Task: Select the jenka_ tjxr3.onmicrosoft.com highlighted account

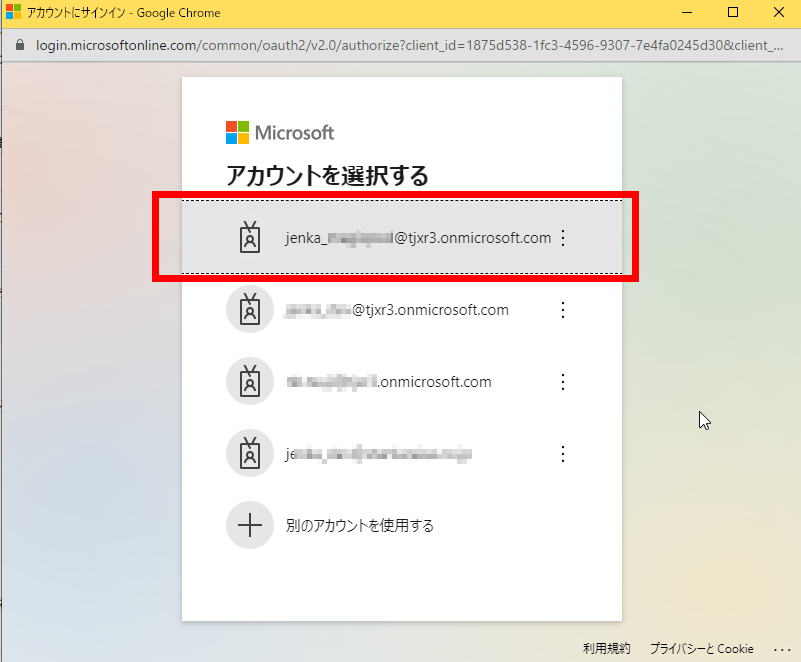Action: (402, 237)
